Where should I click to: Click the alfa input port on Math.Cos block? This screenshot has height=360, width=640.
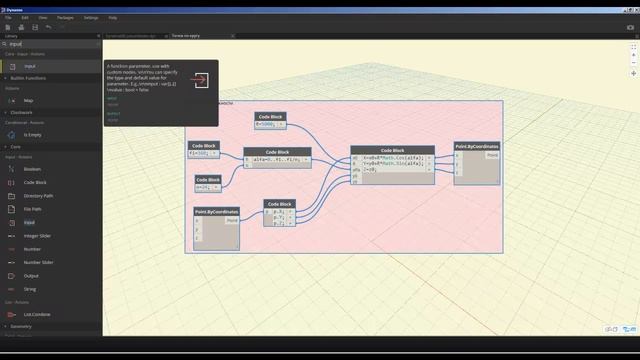(x=356, y=169)
